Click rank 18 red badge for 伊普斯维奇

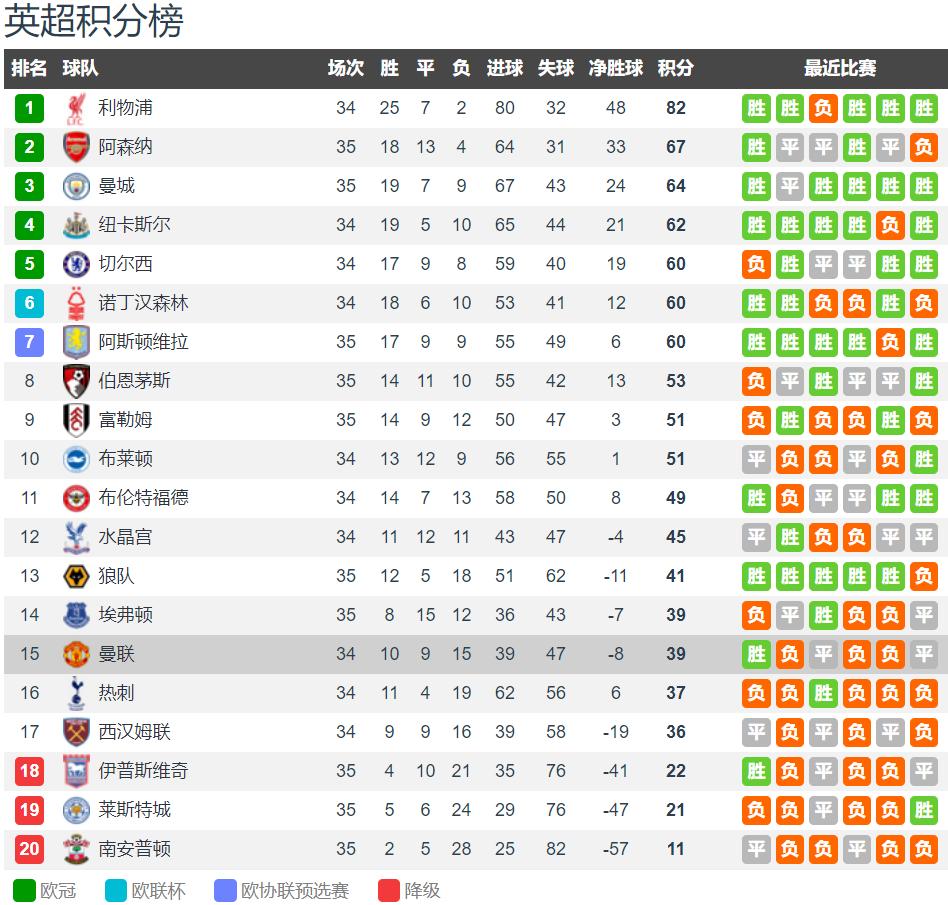tap(29, 771)
